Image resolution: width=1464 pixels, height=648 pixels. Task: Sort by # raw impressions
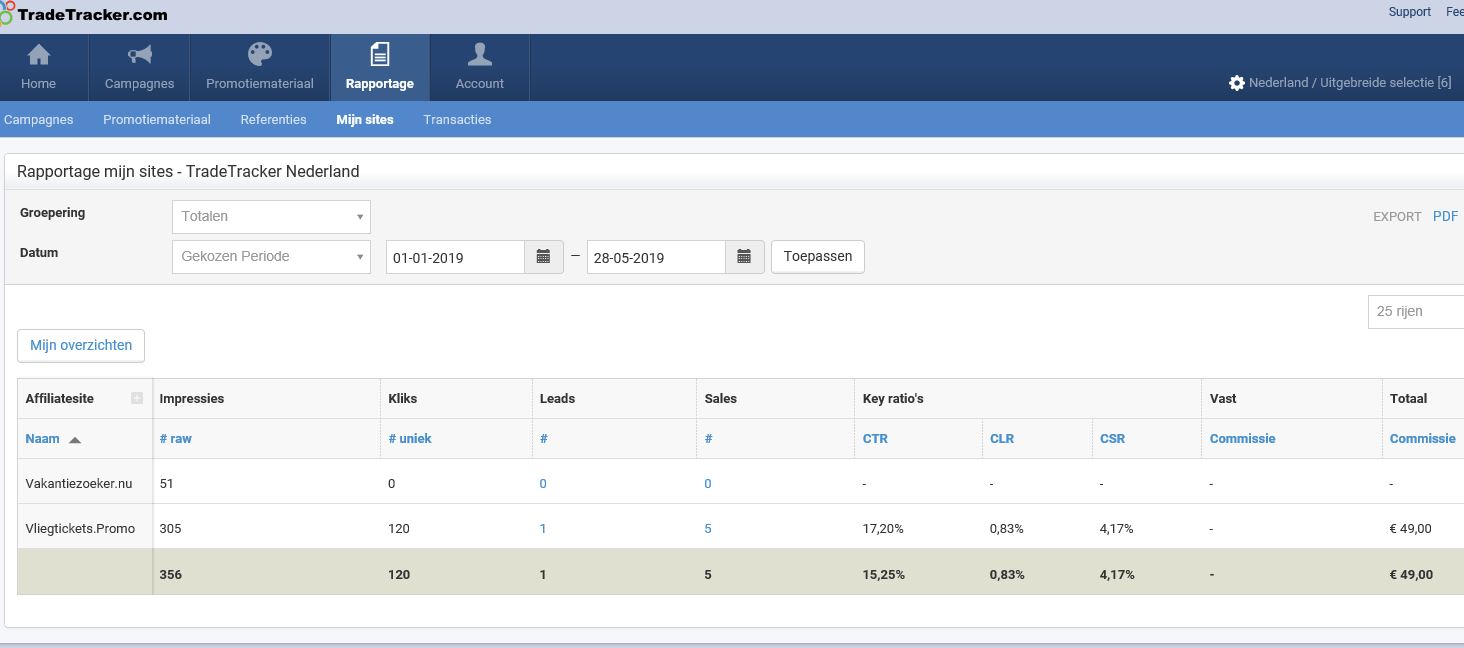(x=176, y=438)
